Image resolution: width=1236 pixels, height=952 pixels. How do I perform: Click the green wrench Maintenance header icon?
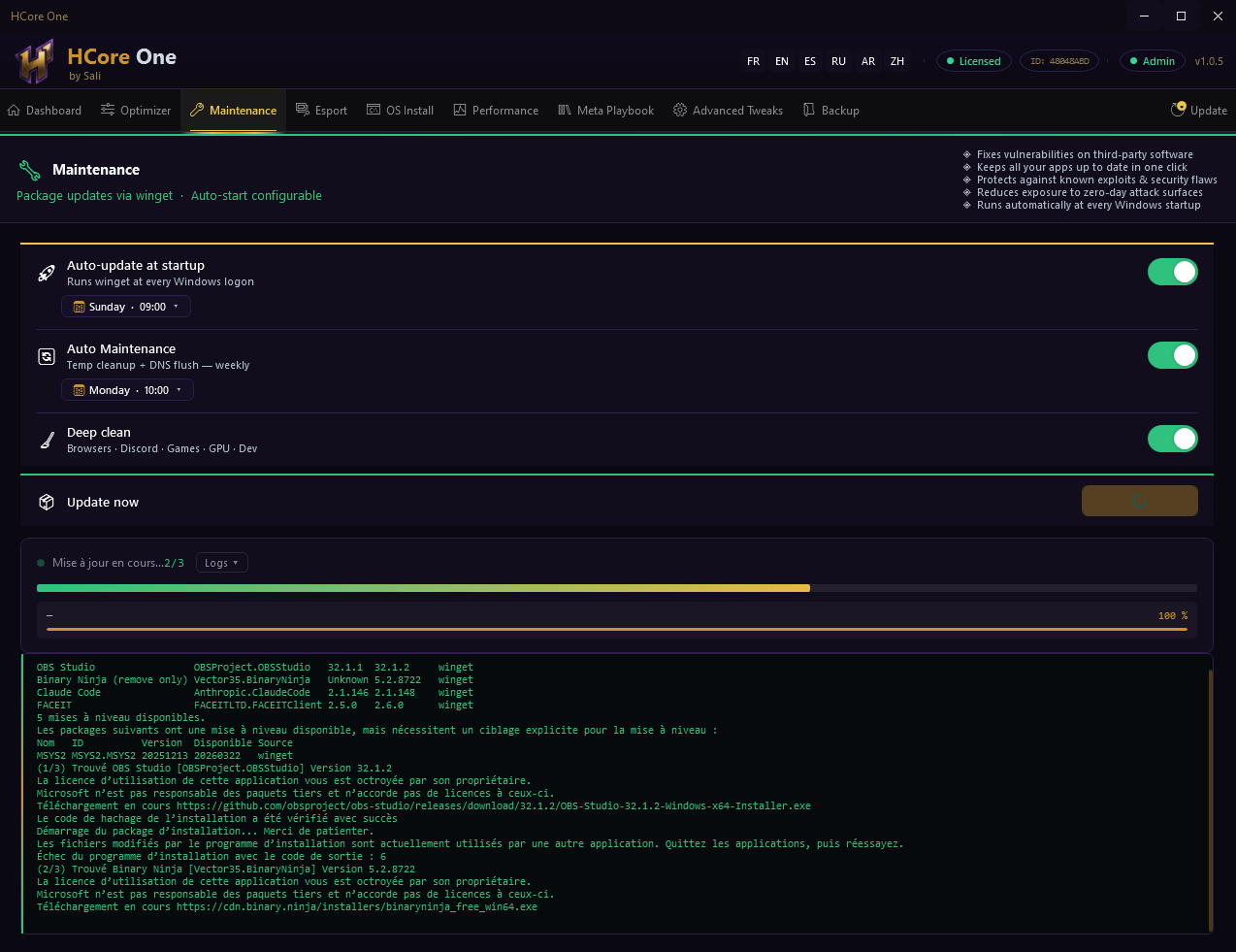pyautogui.click(x=29, y=170)
